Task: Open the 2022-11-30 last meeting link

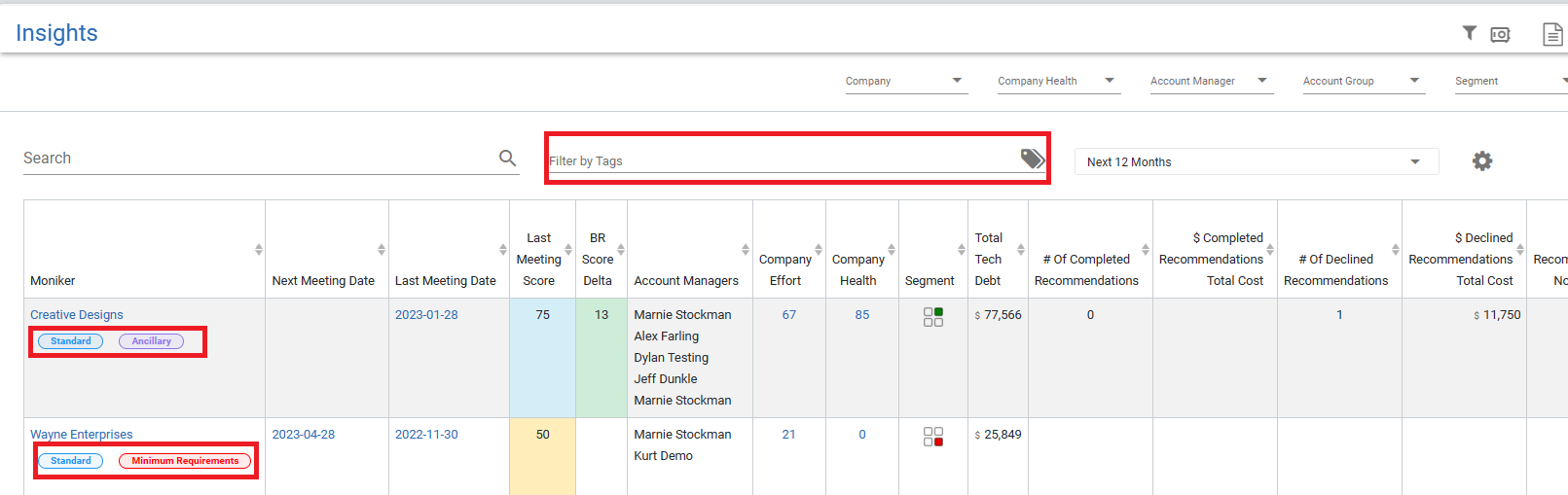Action: (426, 435)
